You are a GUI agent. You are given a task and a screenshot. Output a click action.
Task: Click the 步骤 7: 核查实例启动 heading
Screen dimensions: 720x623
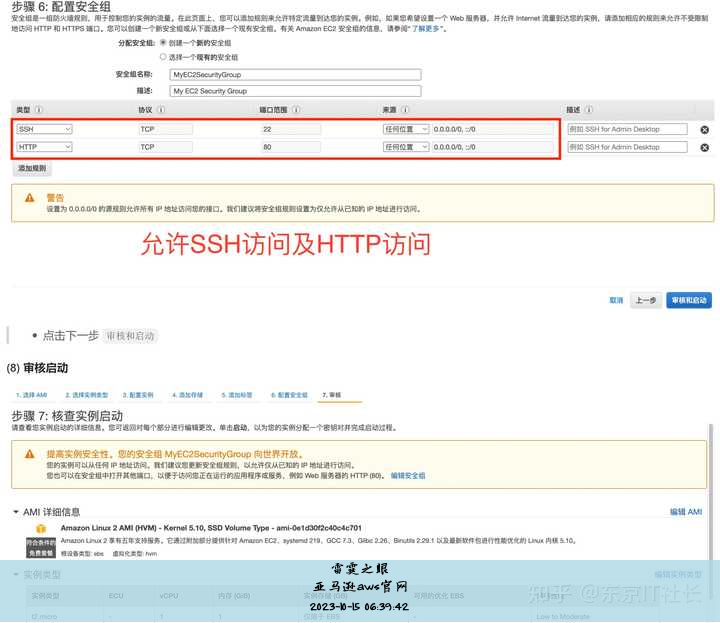click(67, 416)
